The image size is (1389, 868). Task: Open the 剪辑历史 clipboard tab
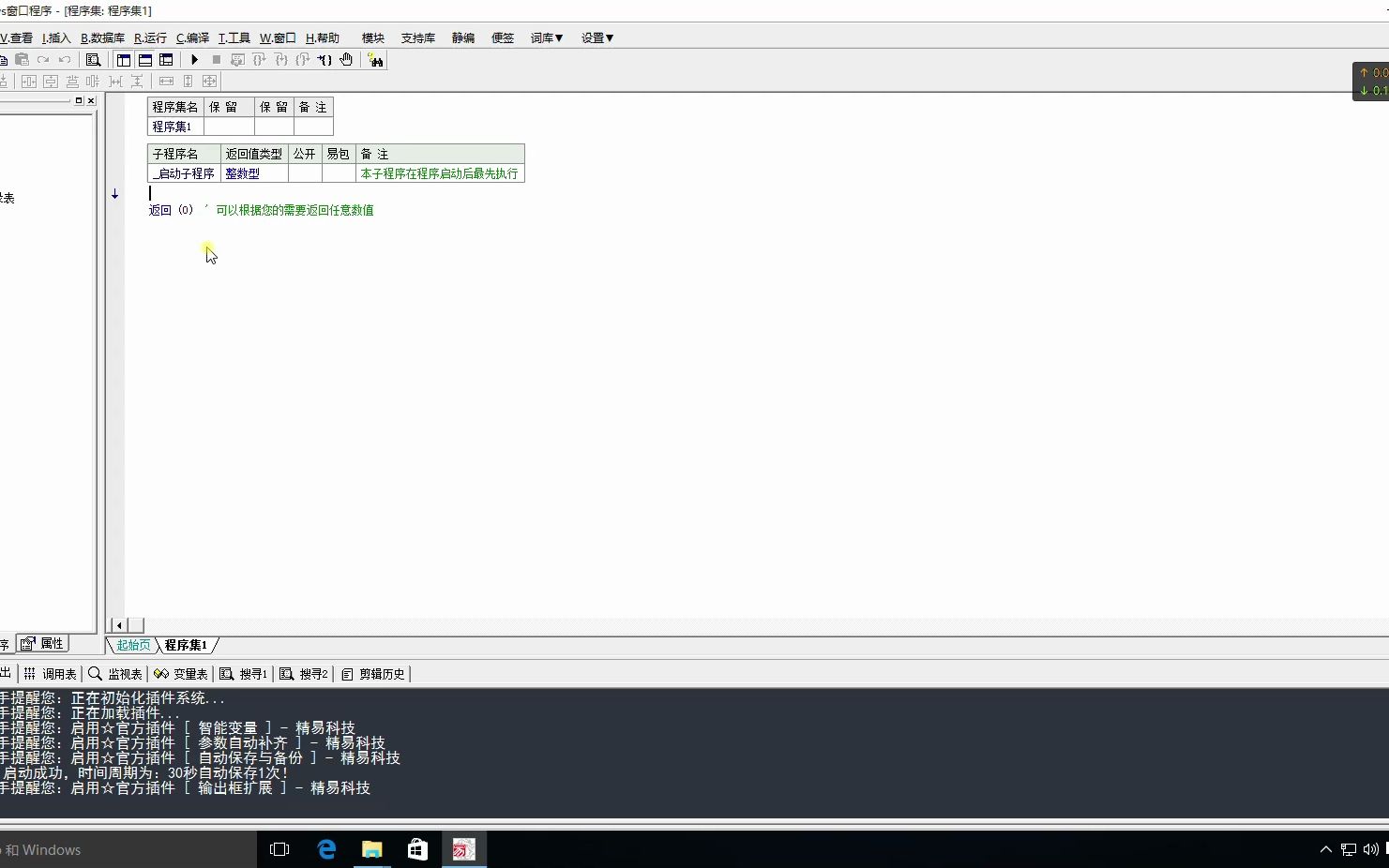click(x=373, y=674)
